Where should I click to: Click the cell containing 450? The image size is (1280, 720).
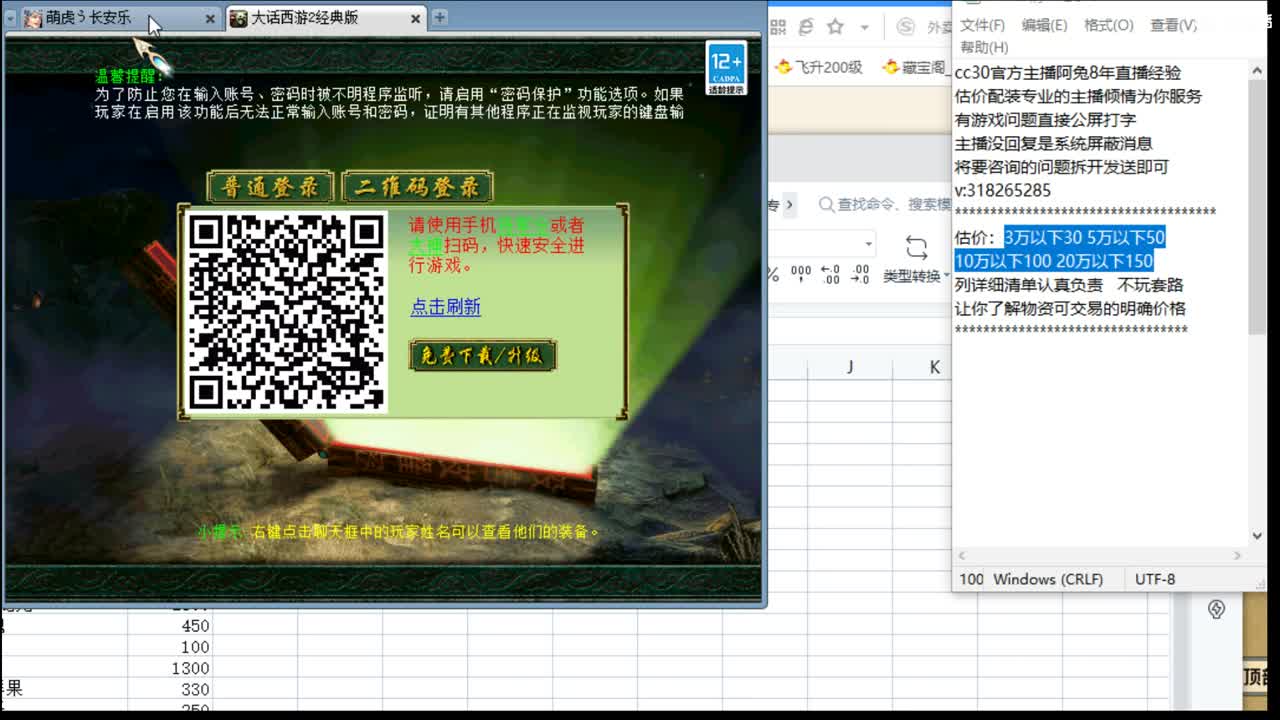170,626
